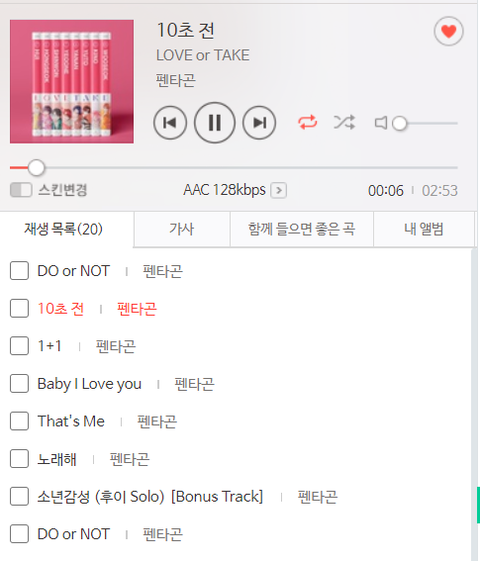Toggle the repeat icon
This screenshot has height=561, width=480.
tap(308, 122)
